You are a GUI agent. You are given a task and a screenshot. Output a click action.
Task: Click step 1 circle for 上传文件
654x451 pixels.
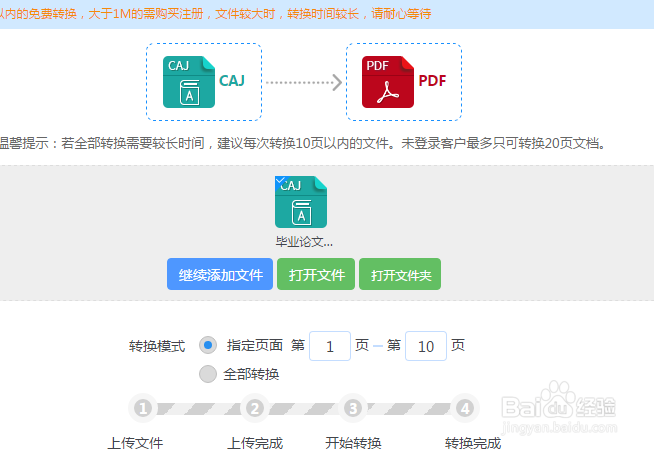pyautogui.click(x=143, y=408)
